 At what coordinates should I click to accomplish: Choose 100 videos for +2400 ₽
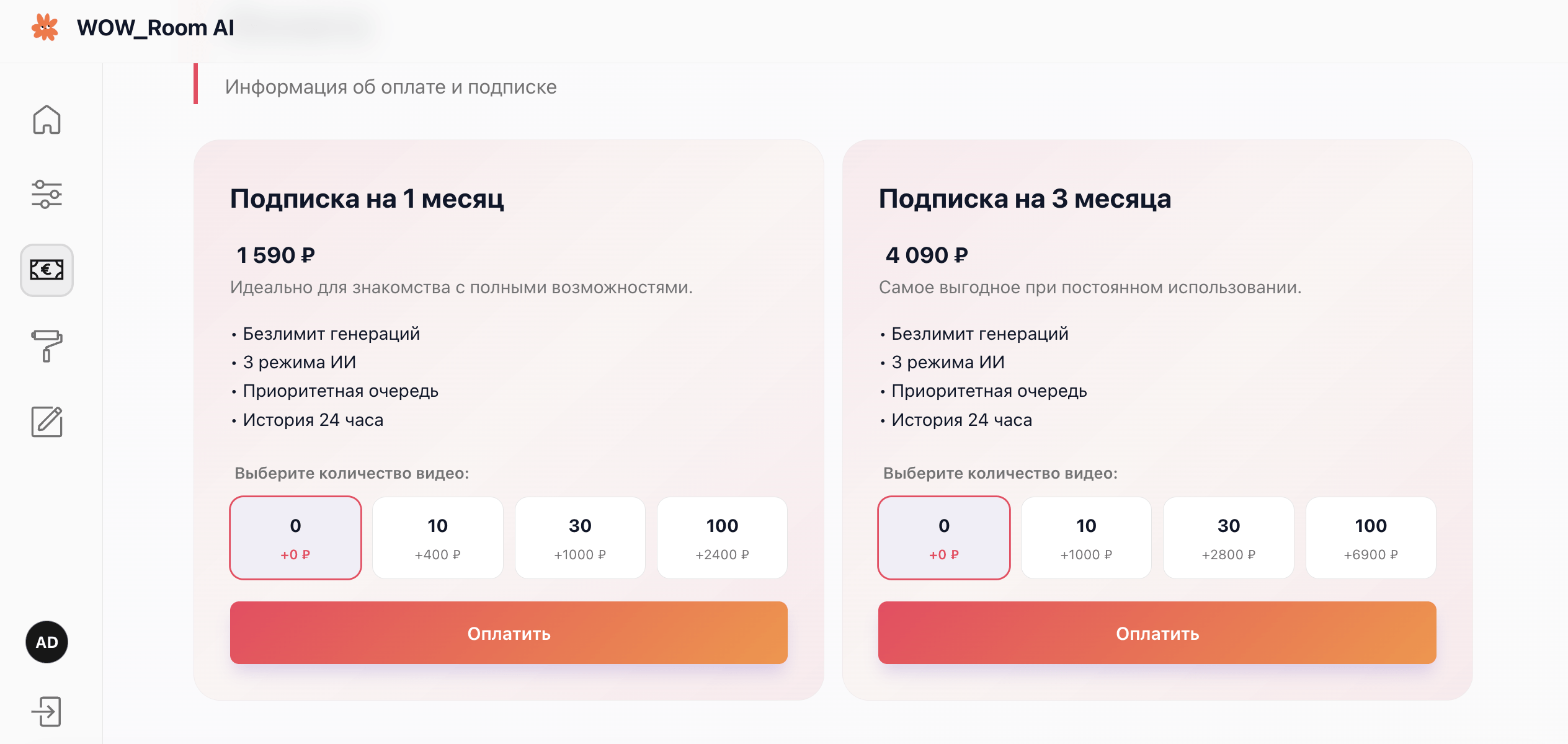(x=722, y=538)
